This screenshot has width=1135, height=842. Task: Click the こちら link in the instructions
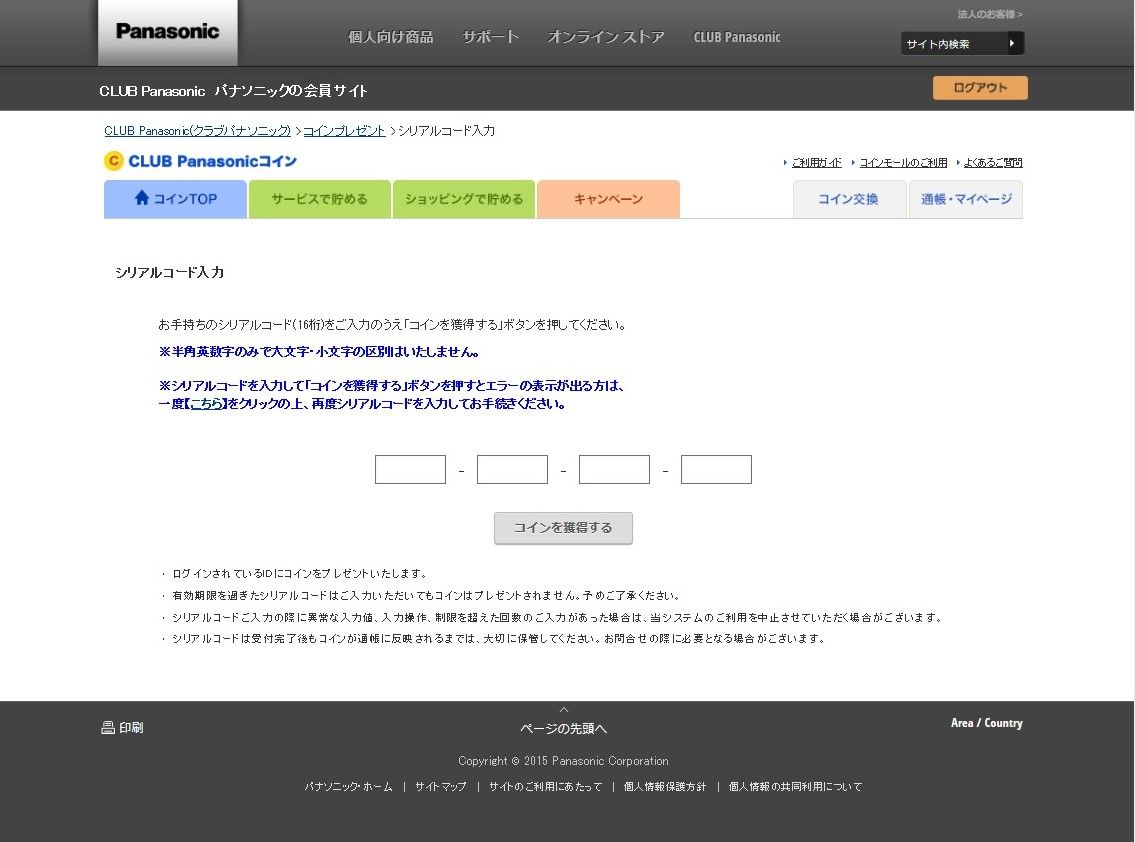click(x=204, y=403)
